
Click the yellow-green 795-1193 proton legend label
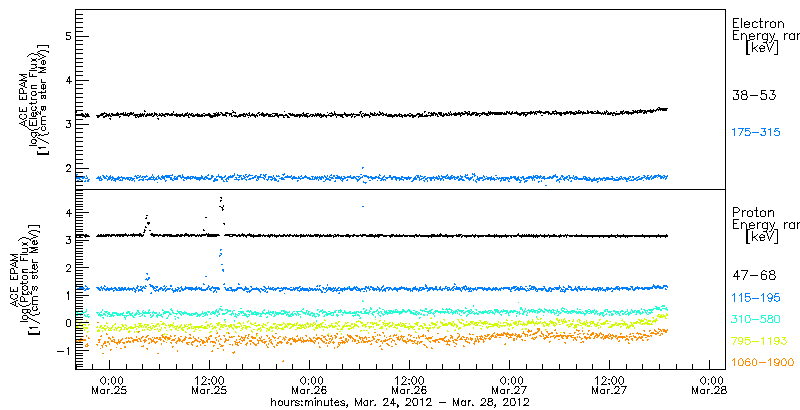[x=759, y=341]
